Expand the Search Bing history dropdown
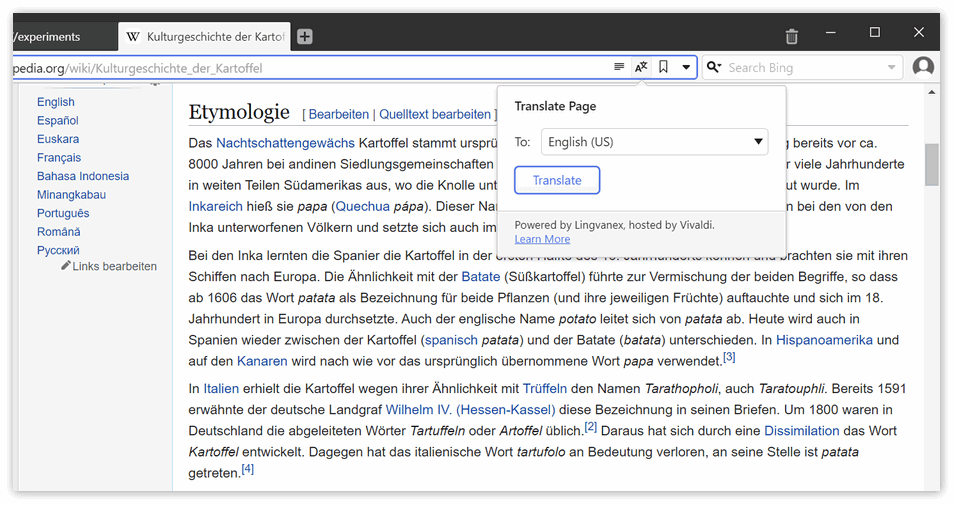 point(891,67)
